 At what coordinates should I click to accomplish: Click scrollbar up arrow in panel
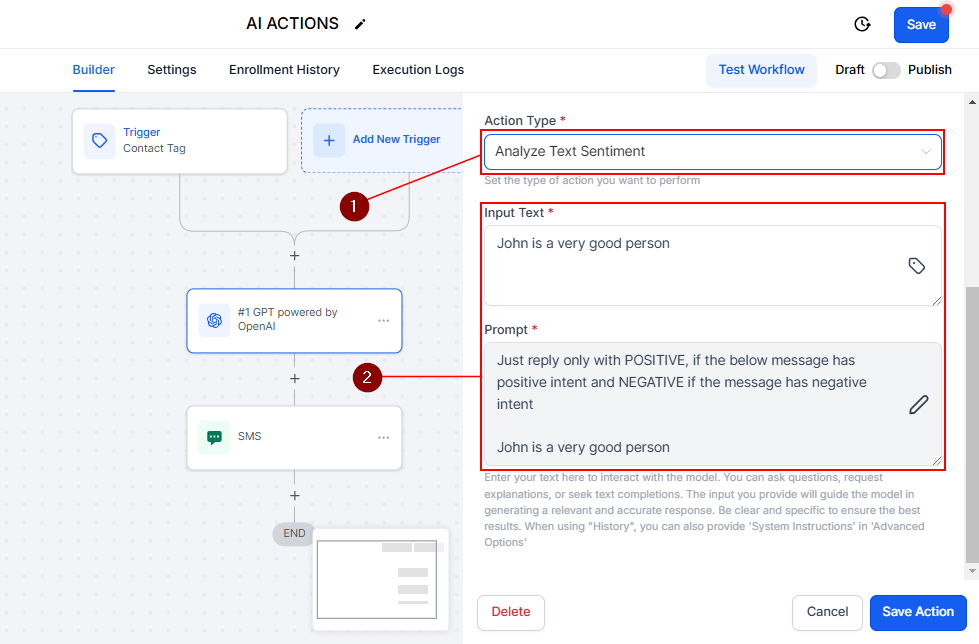(x=972, y=101)
